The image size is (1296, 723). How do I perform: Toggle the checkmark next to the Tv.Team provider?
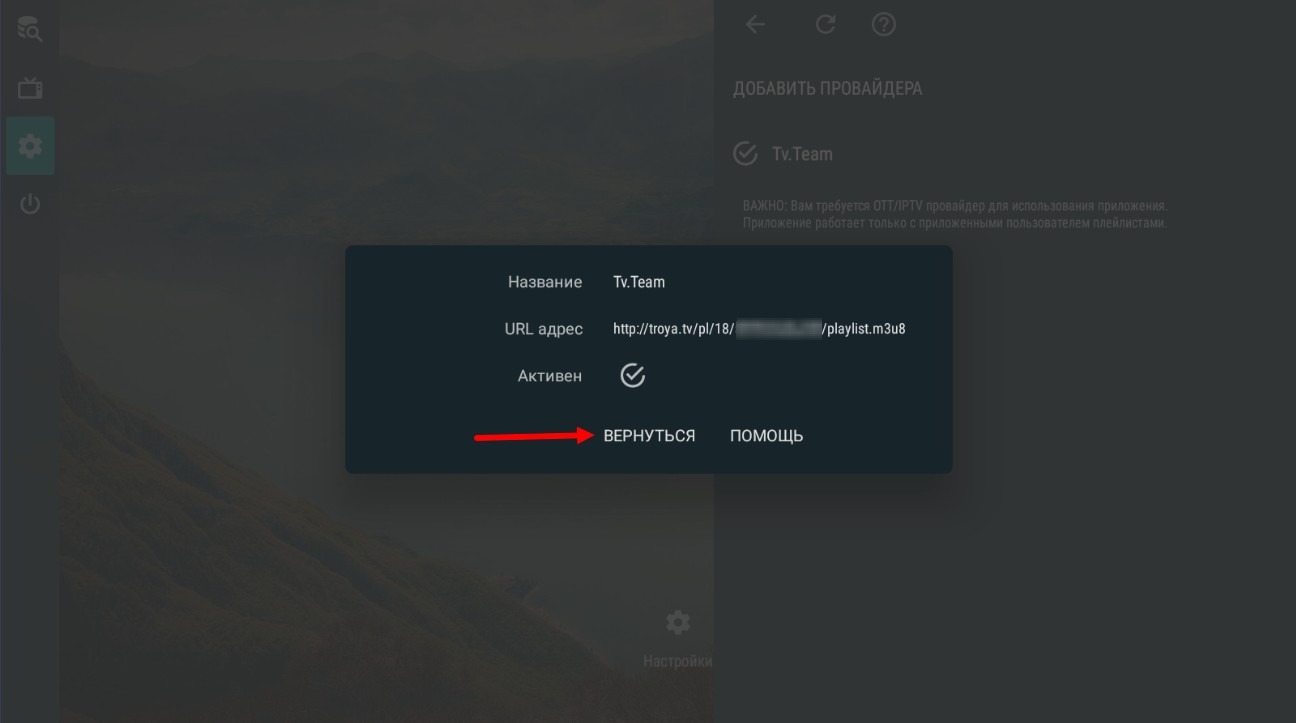pos(745,153)
